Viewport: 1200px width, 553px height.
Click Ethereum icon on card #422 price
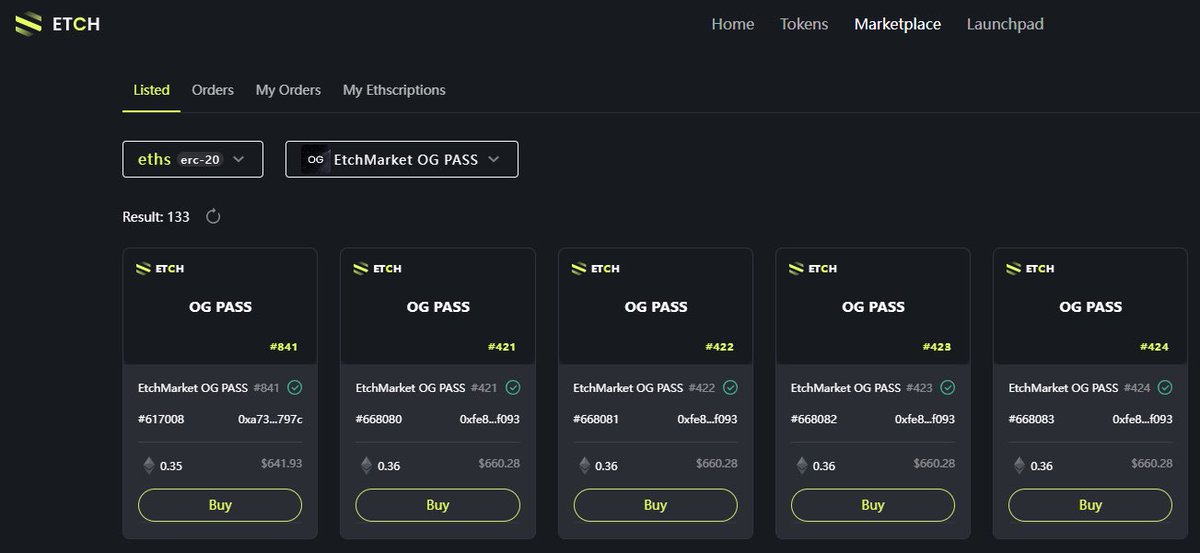pyautogui.click(x=584, y=465)
